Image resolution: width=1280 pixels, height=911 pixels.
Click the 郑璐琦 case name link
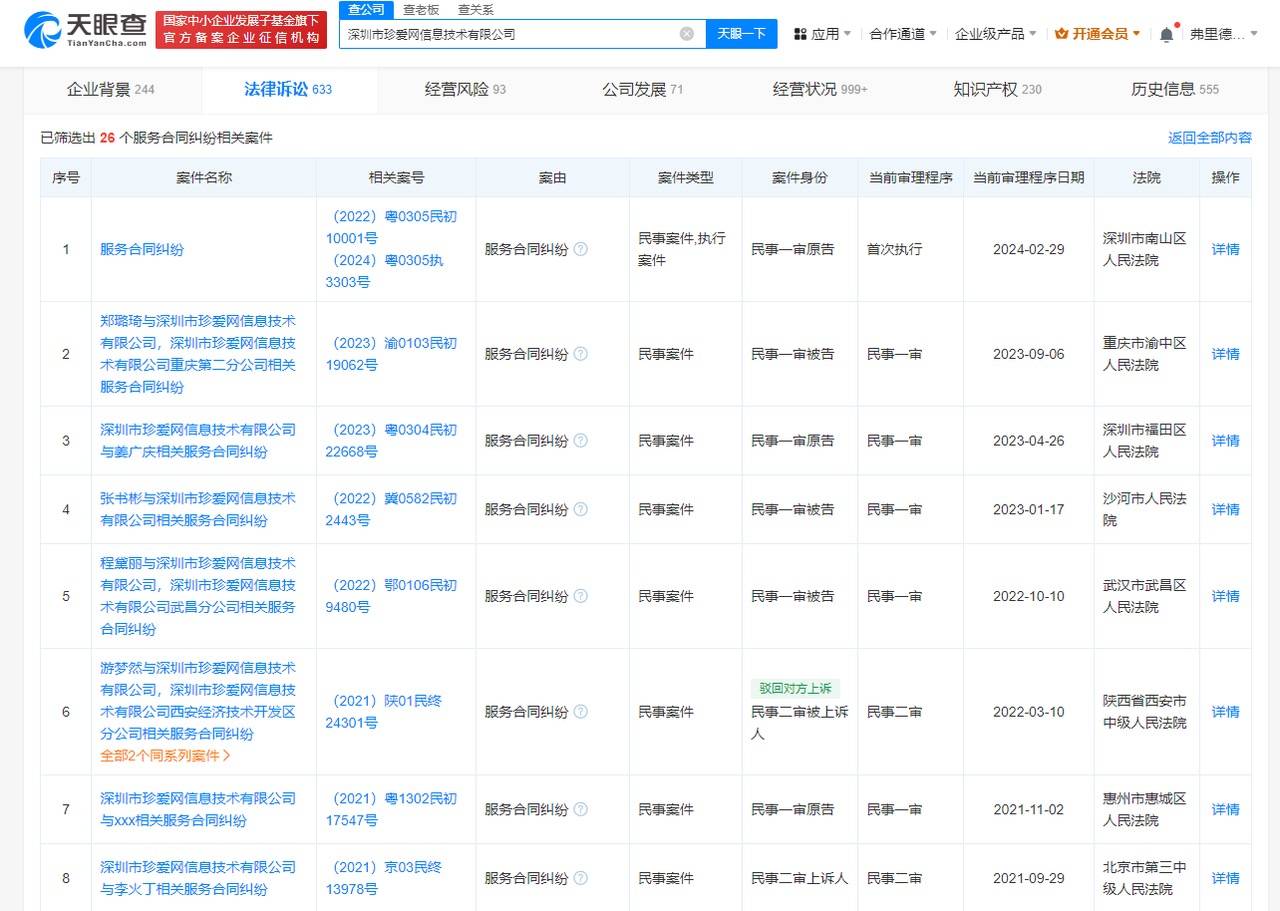point(203,353)
